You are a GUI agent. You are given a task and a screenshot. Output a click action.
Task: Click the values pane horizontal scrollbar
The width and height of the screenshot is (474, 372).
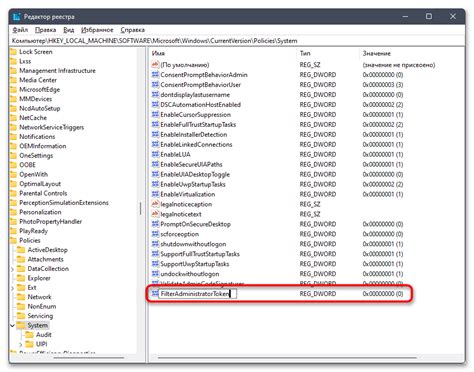[x=287, y=358]
